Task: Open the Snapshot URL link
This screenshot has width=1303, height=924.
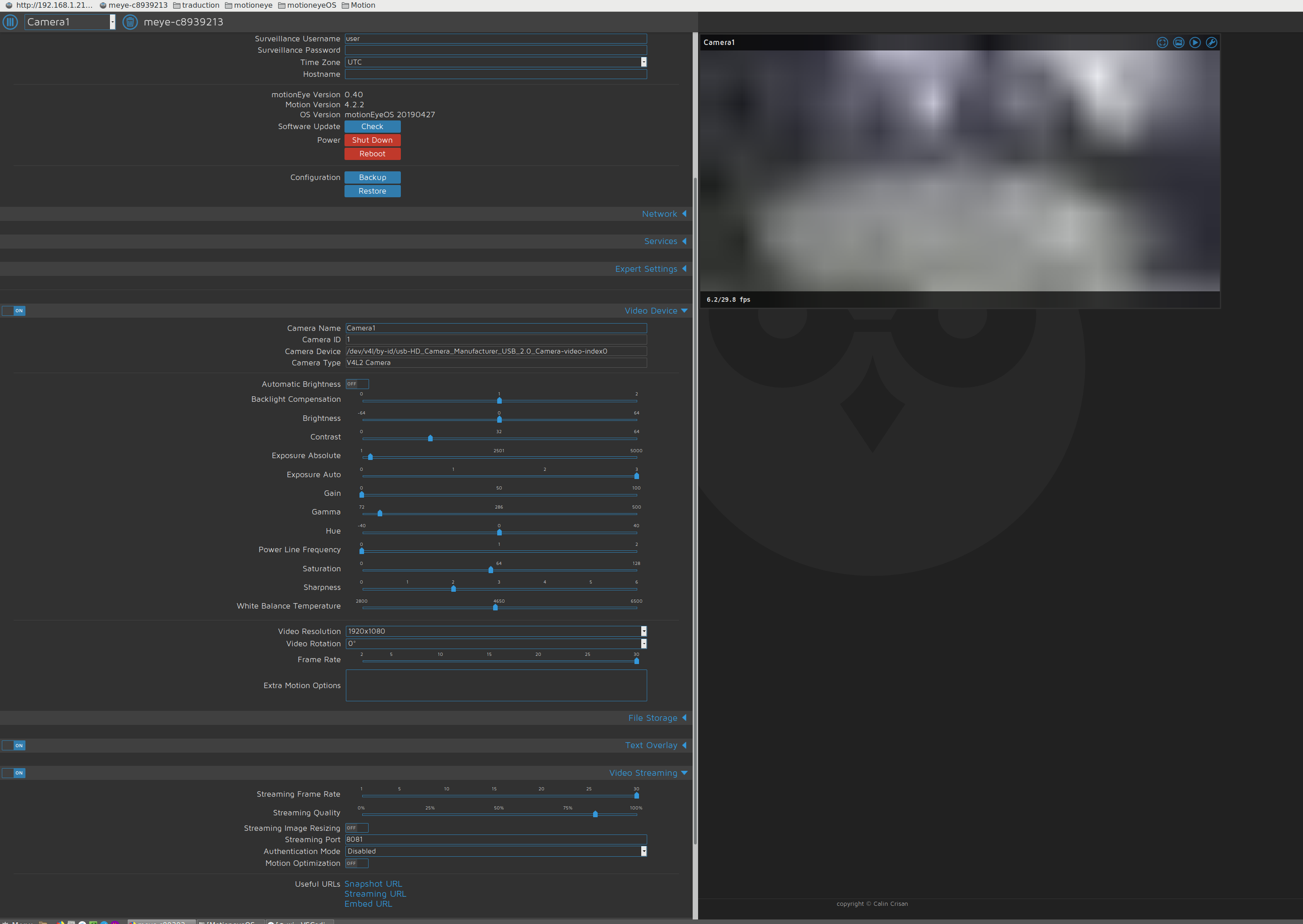Action: (x=373, y=884)
